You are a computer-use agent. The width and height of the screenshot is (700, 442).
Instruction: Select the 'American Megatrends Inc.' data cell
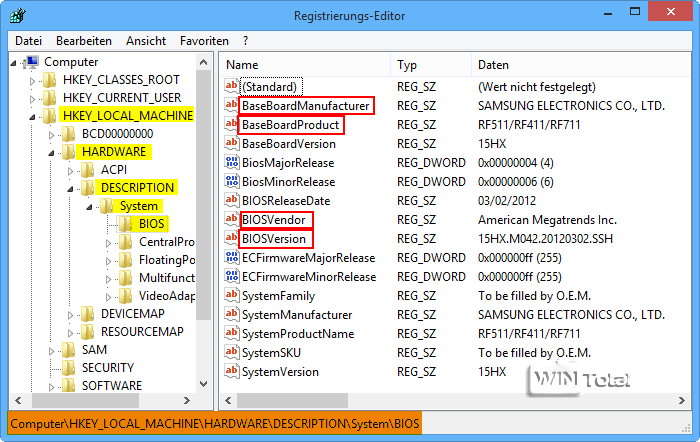(547, 220)
